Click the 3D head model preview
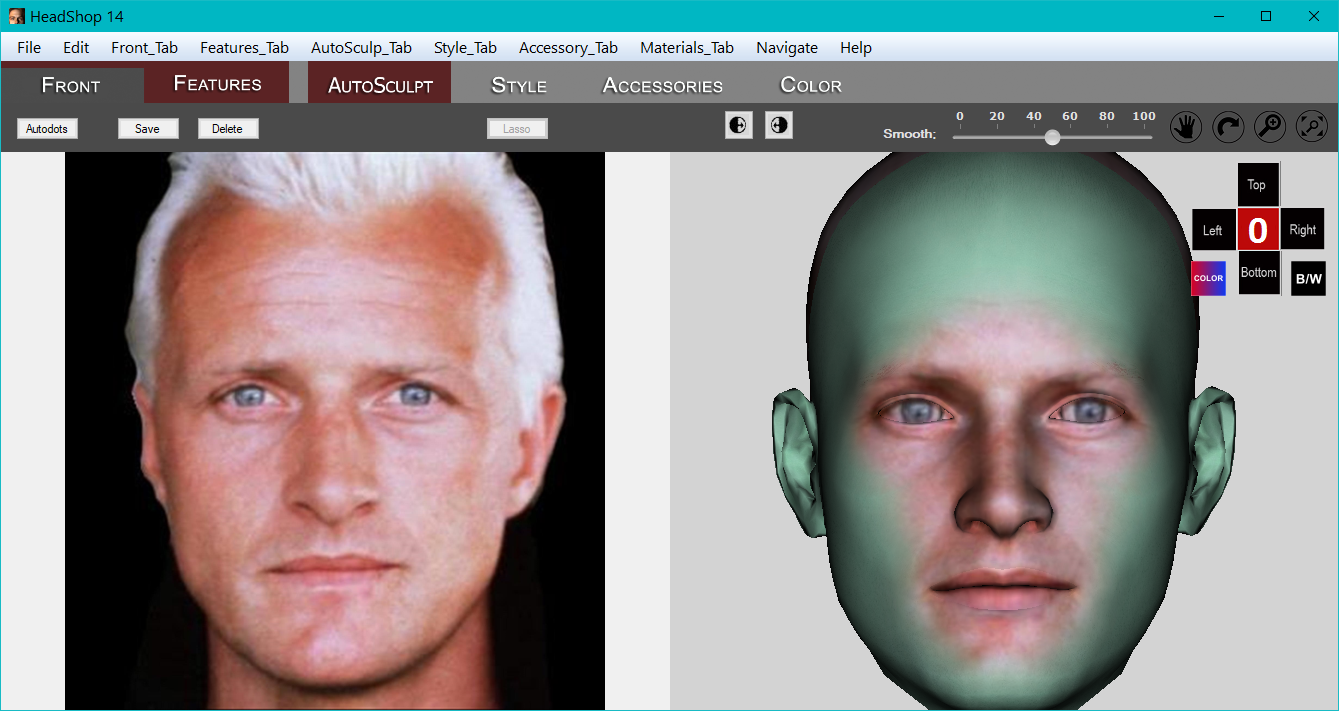 (x=1004, y=431)
